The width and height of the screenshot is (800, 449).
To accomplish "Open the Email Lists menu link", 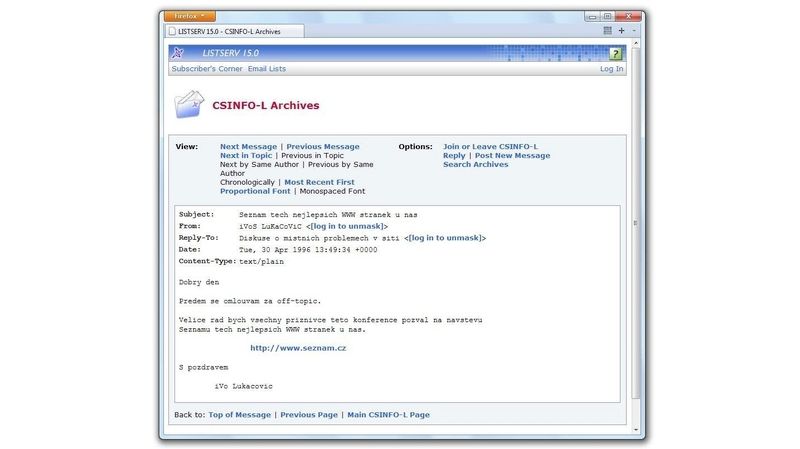I will [x=267, y=69].
